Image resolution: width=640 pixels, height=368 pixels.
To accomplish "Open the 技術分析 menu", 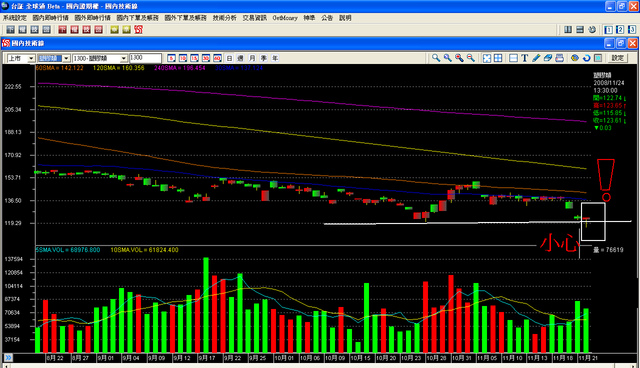I will pos(224,18).
